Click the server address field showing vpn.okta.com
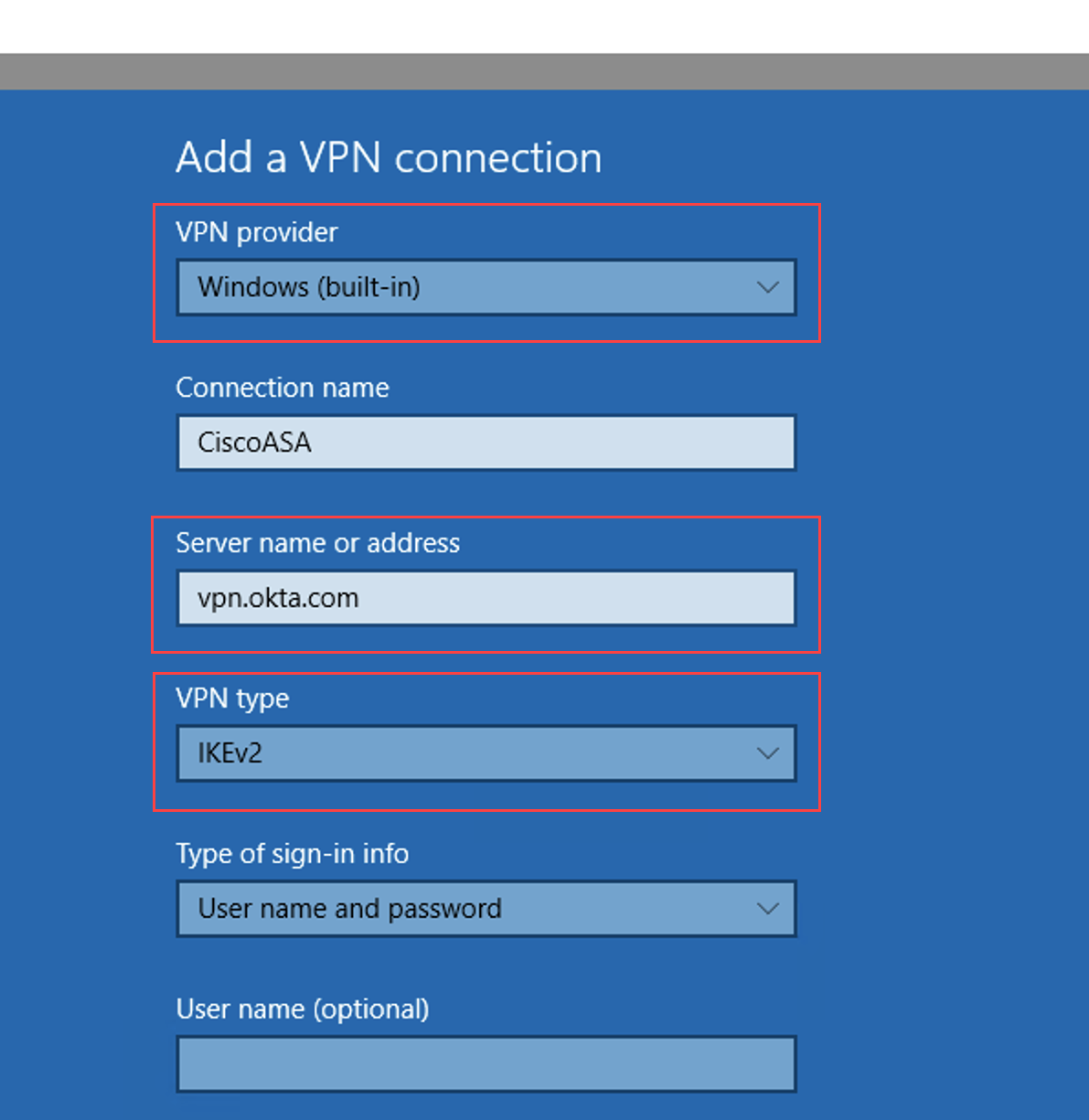The image size is (1089, 1120). (x=486, y=598)
